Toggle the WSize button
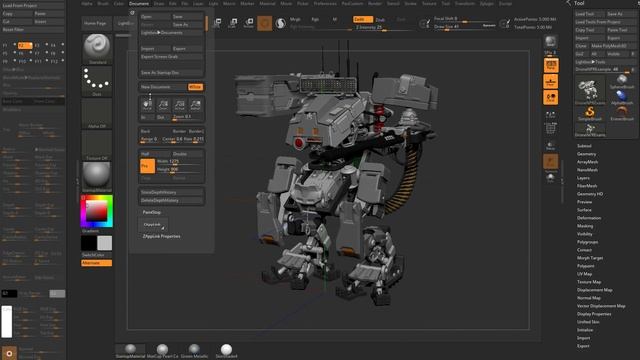Viewport: 640px width, 360px height. (195, 87)
